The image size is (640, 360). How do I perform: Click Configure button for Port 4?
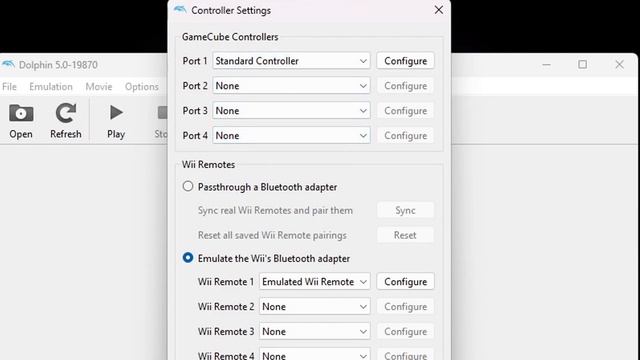(x=405, y=136)
